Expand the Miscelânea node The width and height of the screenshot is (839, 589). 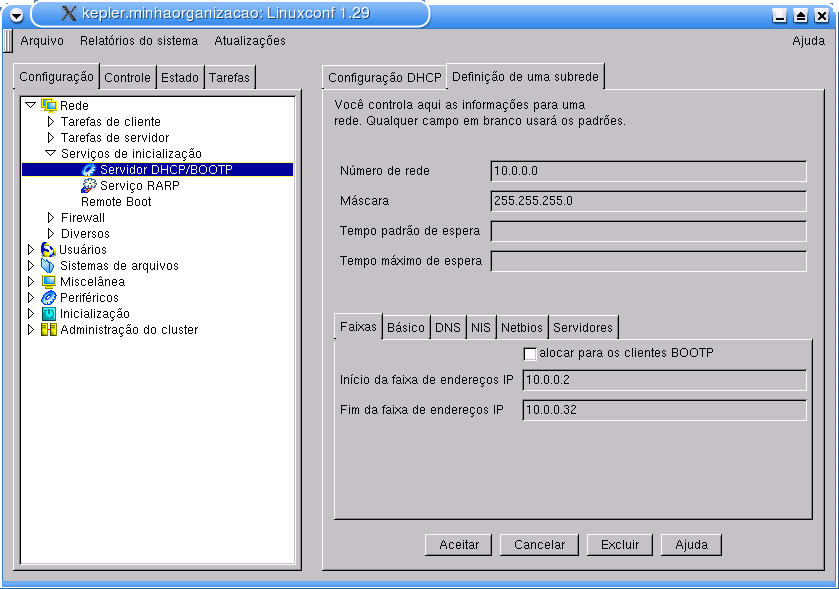(30, 281)
